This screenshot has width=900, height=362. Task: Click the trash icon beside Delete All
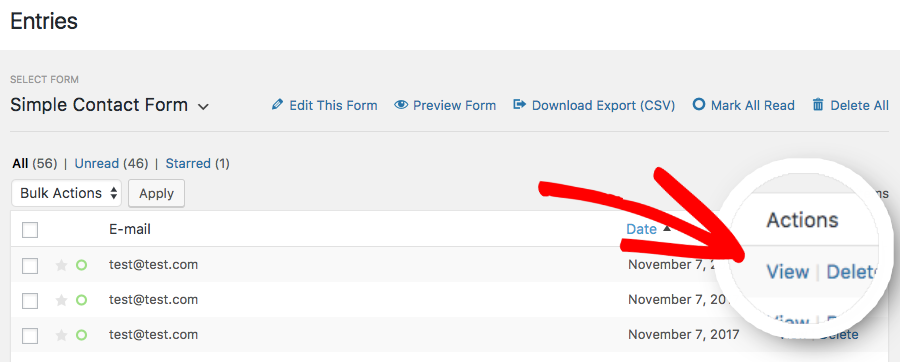click(818, 105)
